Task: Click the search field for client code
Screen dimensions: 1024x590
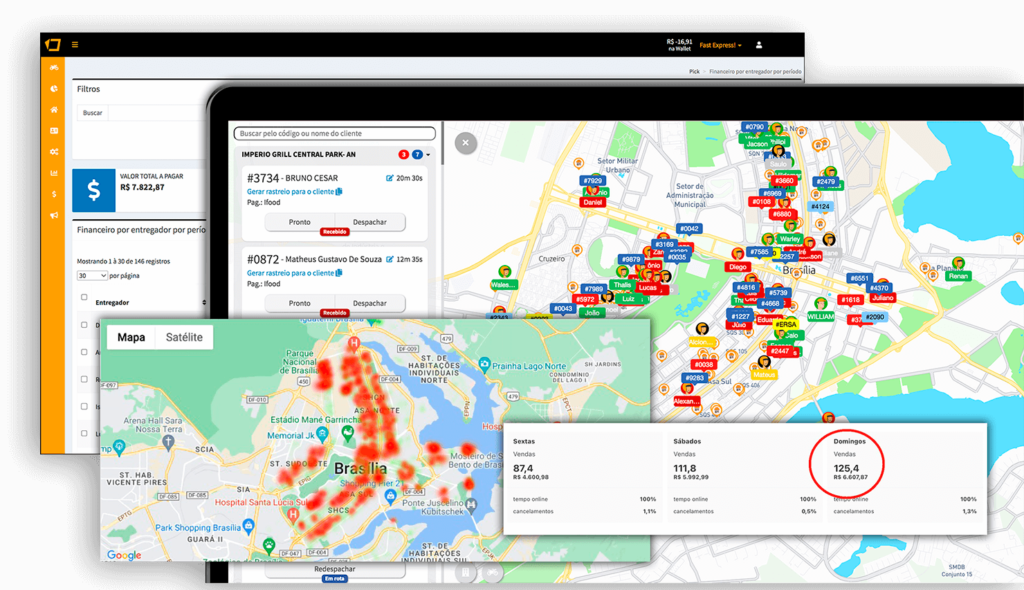Action: tap(334, 133)
